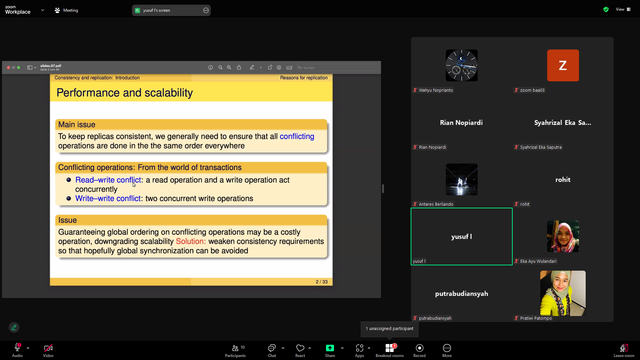Click the green Share screen button
640x360 pixels.
(x=330, y=350)
